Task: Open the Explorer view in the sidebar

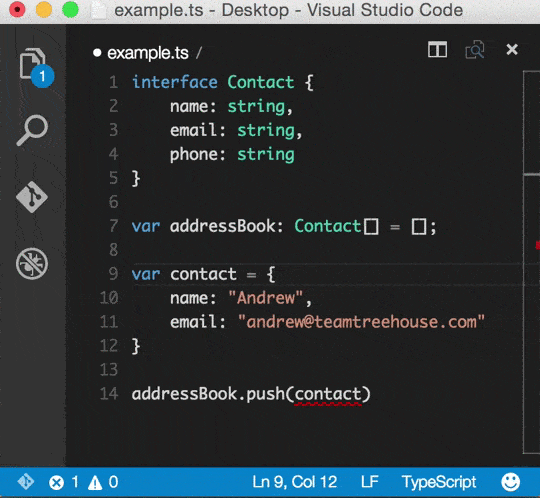Action: (33, 64)
